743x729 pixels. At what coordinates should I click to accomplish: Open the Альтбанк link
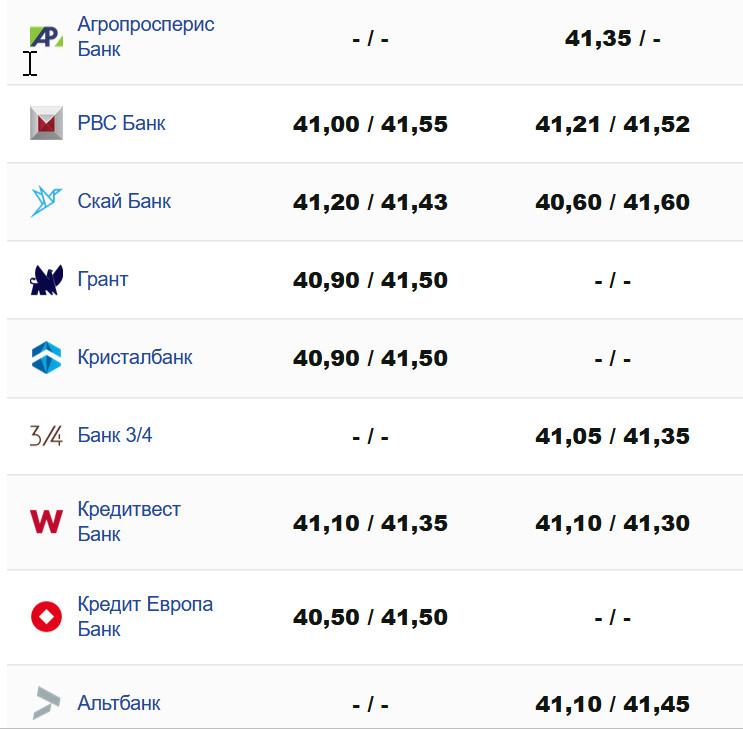pyautogui.click(x=119, y=703)
